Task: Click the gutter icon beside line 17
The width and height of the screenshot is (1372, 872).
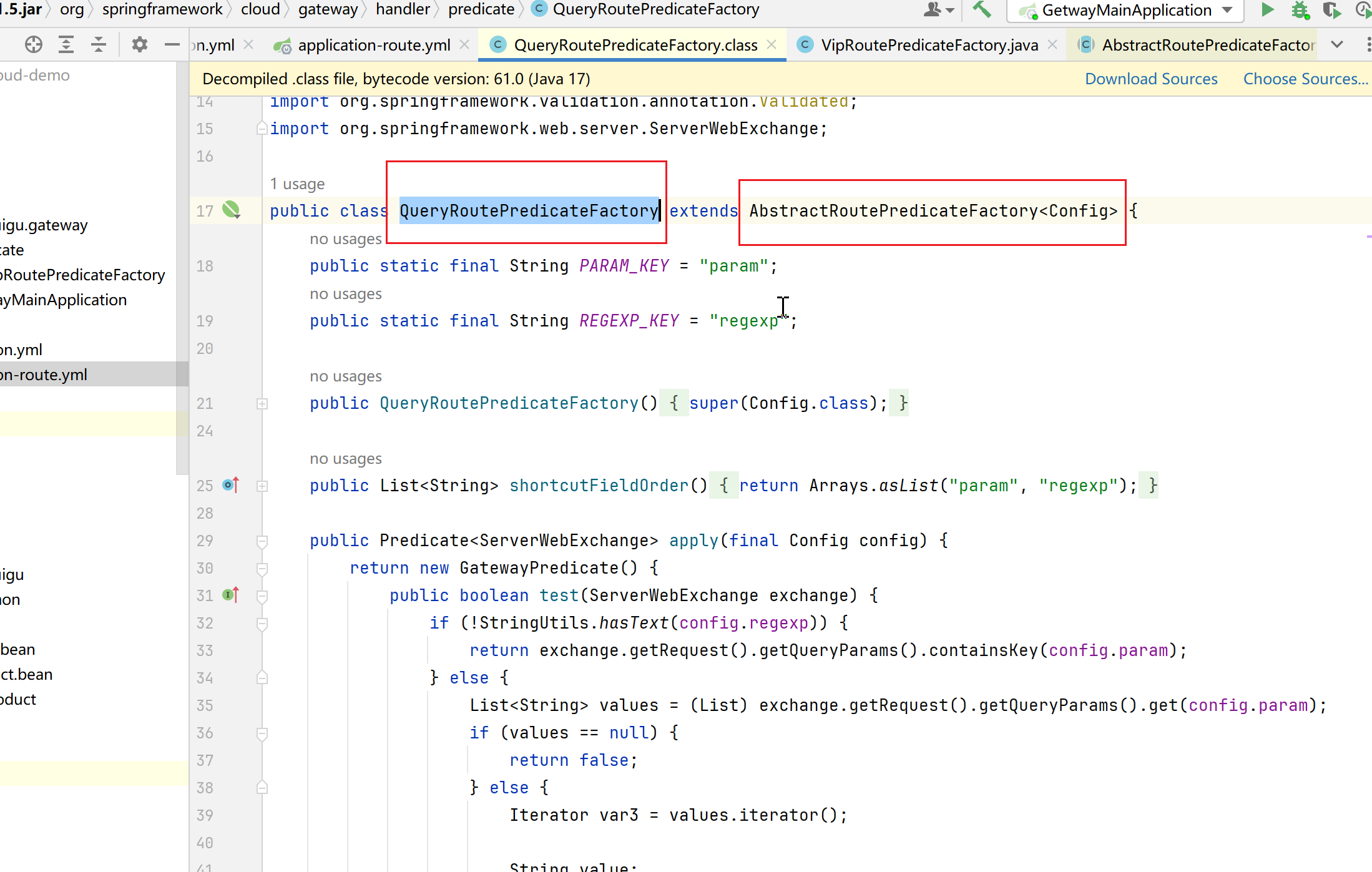Action: [x=231, y=210]
